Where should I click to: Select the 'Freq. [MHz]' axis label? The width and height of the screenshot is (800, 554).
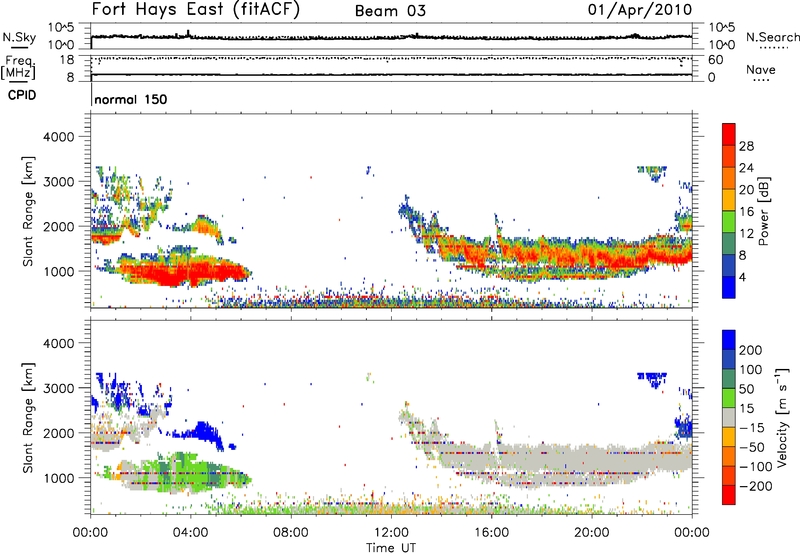(x=18, y=68)
